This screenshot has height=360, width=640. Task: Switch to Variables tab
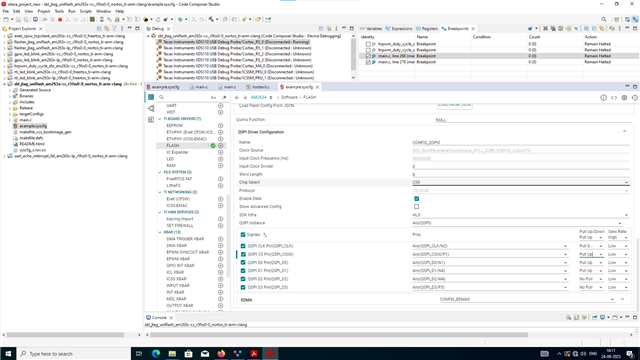click(x=371, y=29)
